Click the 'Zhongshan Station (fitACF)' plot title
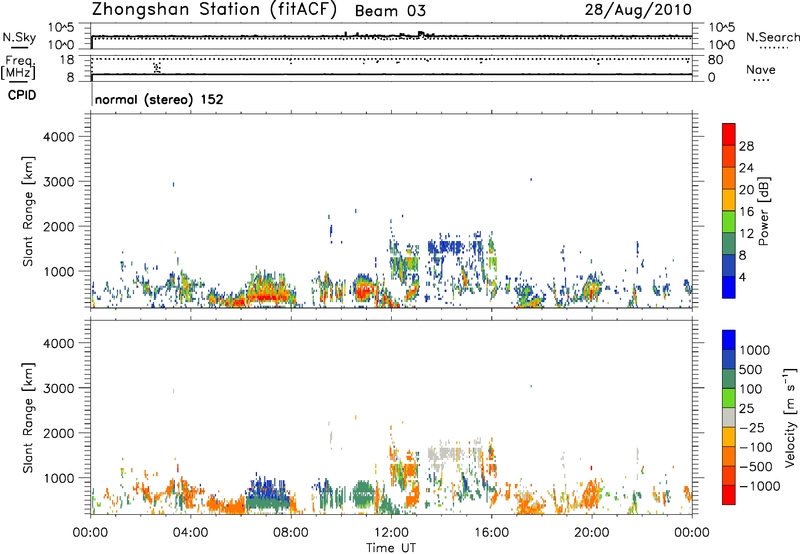The image size is (800, 554). (214, 10)
